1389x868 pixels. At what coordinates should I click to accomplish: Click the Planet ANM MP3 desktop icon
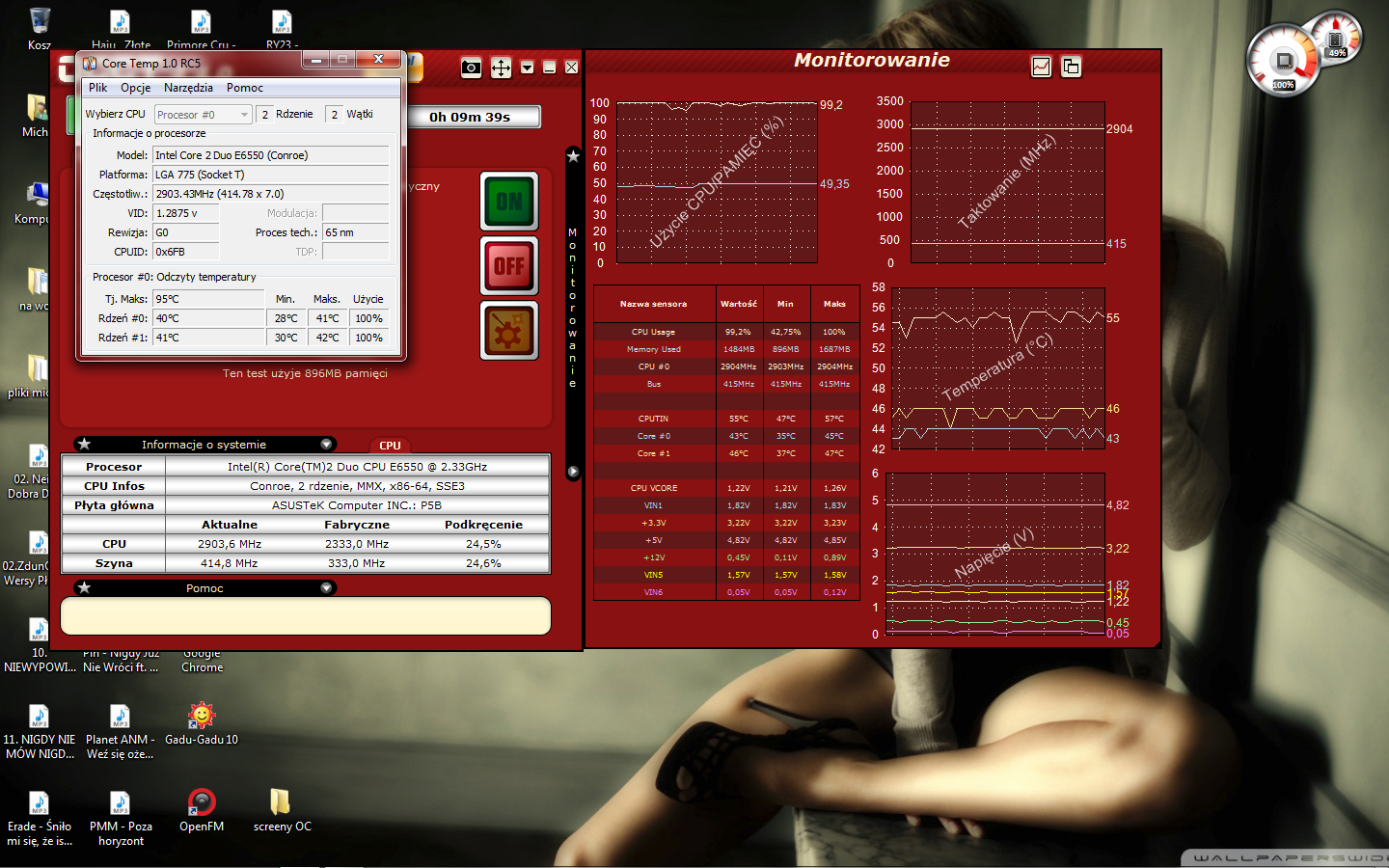(121, 731)
